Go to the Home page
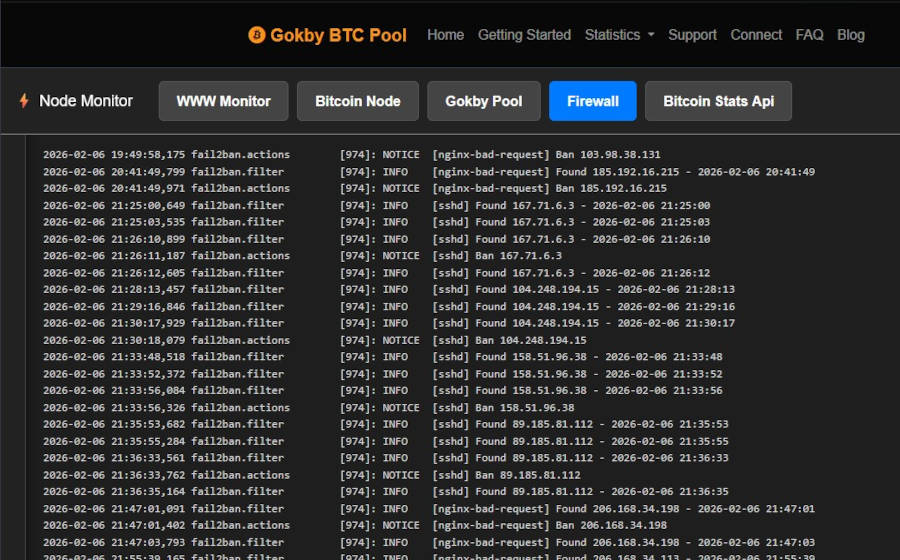900x560 pixels. [445, 35]
